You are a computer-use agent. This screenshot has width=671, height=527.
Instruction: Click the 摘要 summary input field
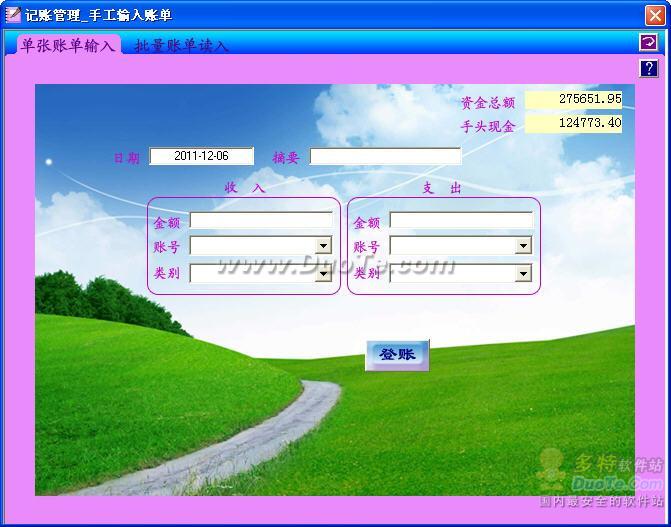tap(386, 156)
